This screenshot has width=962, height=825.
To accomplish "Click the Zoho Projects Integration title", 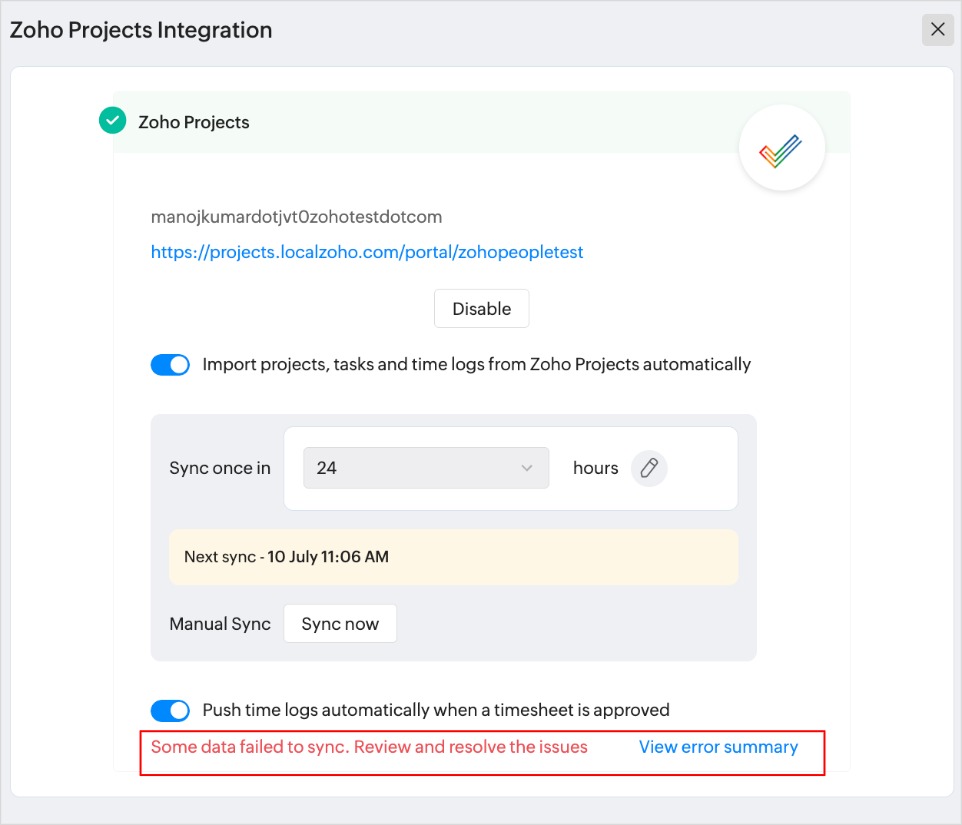I will tap(141, 30).
